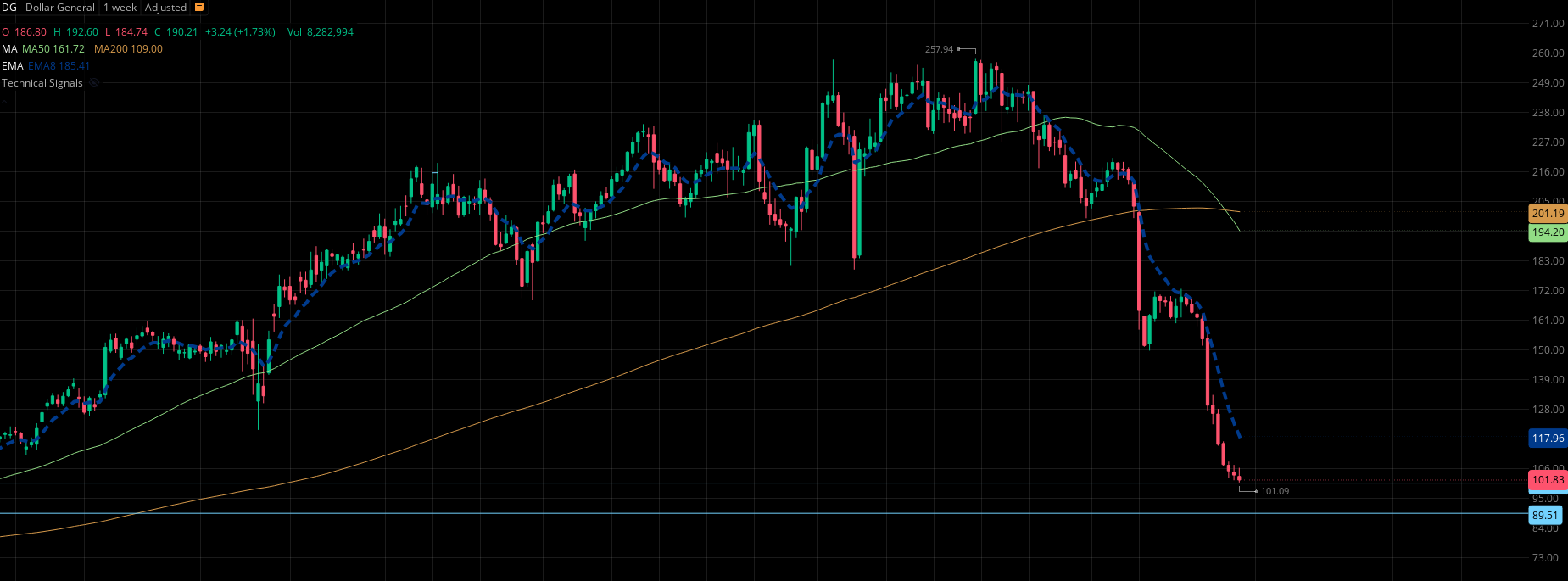Image resolution: width=1568 pixels, height=581 pixels.
Task: Click the blue EMA8 185.41 value
Action: coord(59,66)
